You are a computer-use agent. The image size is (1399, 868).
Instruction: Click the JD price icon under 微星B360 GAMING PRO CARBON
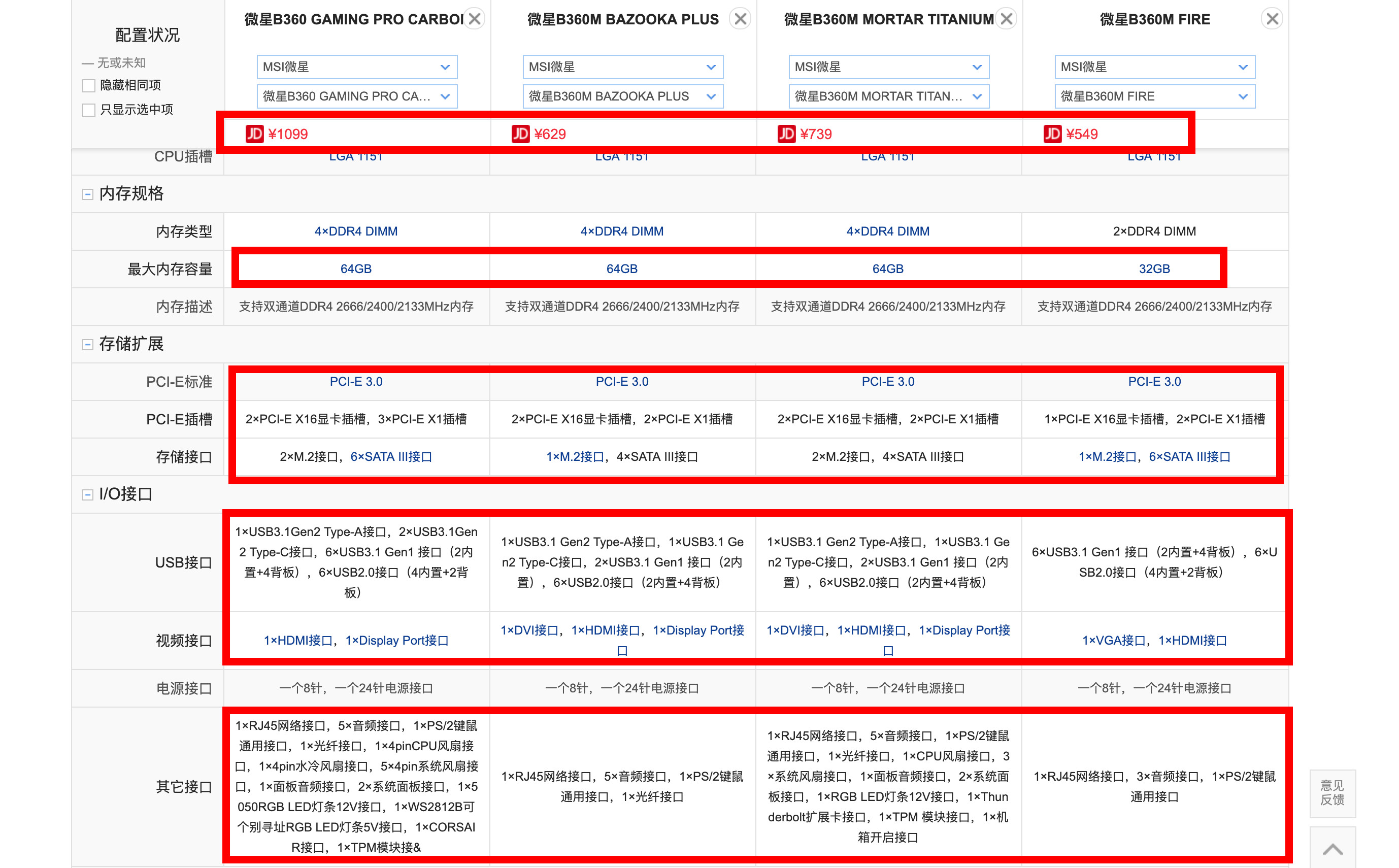click(254, 134)
